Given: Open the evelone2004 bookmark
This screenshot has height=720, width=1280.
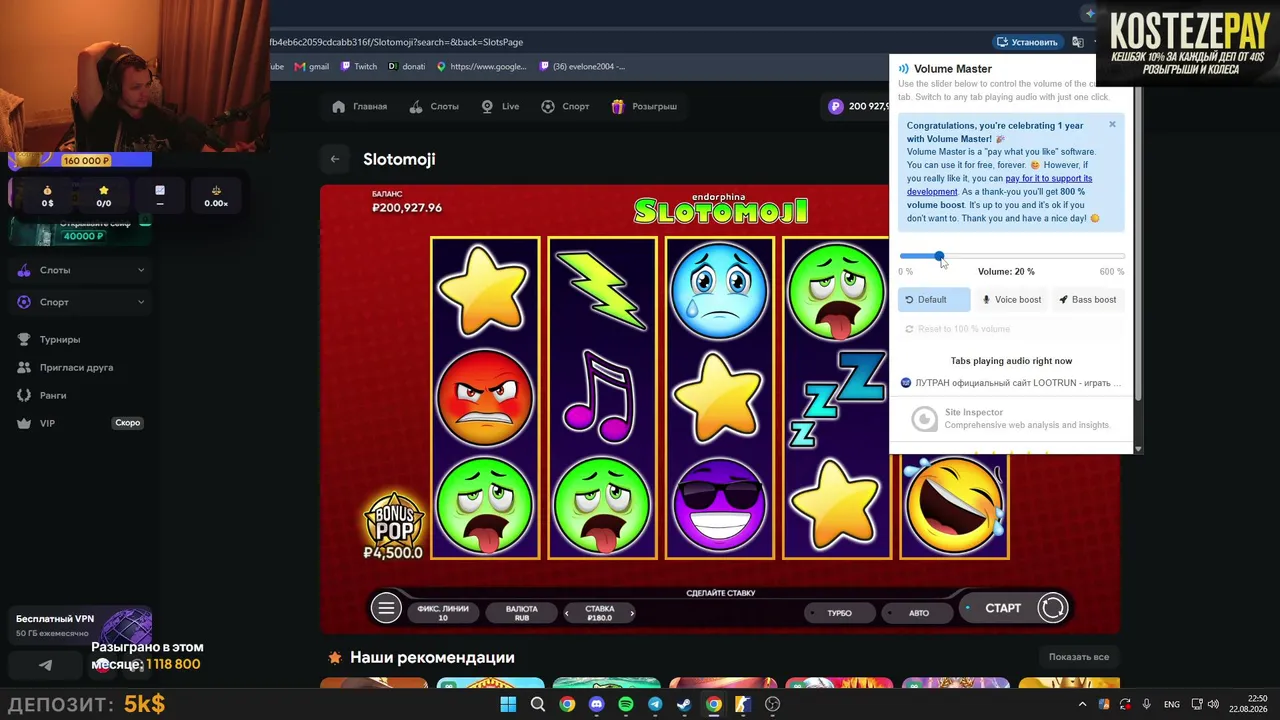Looking at the screenshot, I should [582, 67].
